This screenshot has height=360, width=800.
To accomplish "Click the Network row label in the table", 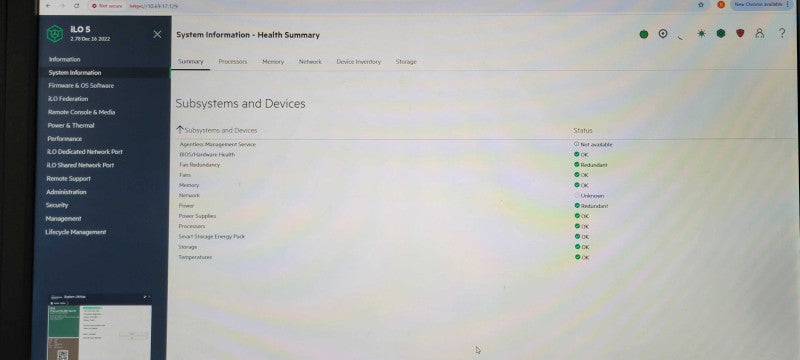I will [x=189, y=195].
